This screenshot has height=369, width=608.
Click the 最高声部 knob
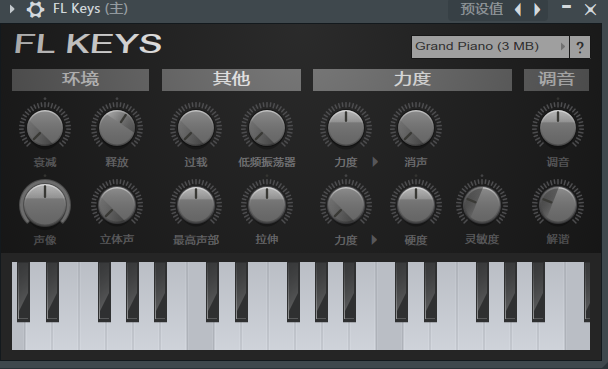point(196,204)
